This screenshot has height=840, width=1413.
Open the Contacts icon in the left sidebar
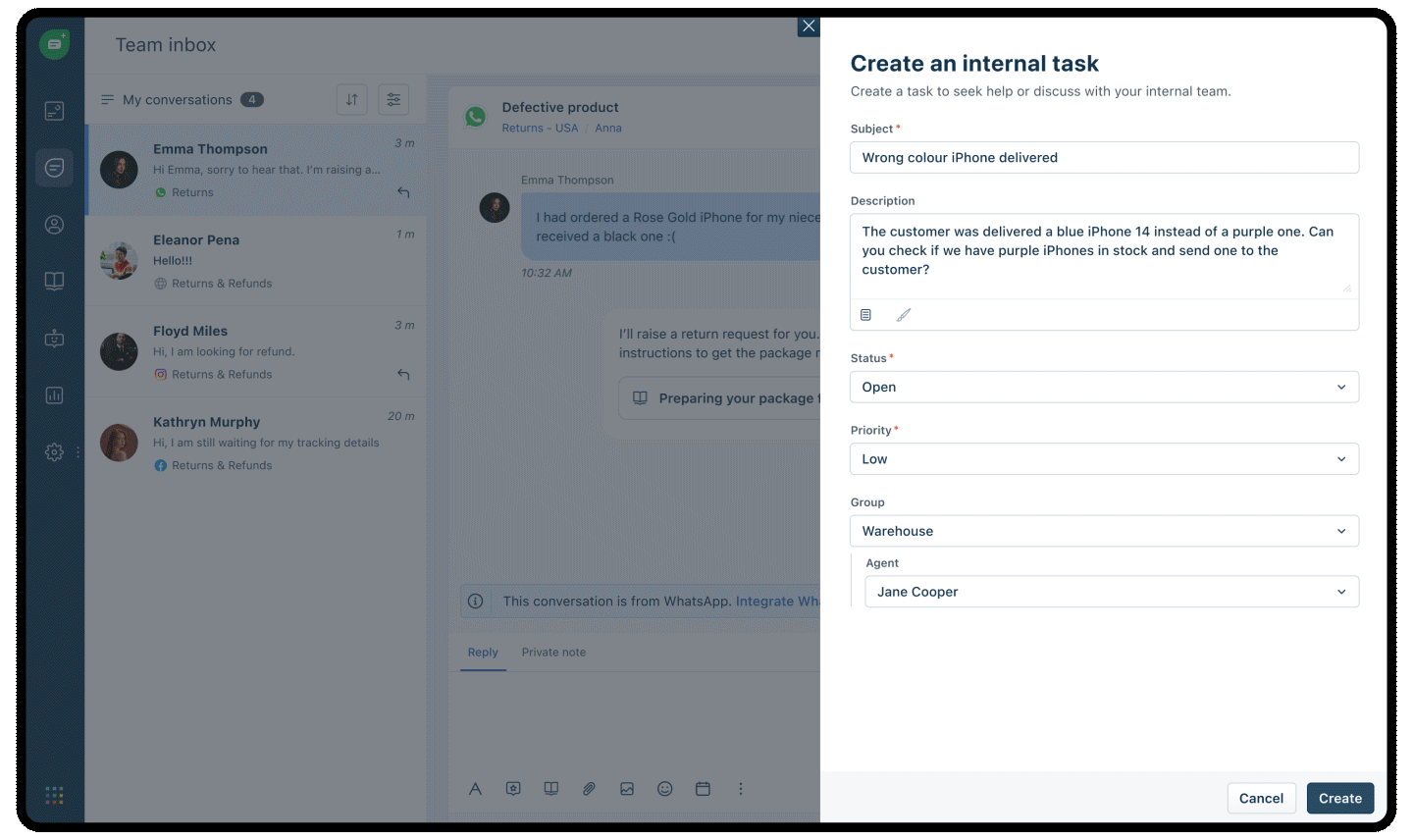pos(55,225)
